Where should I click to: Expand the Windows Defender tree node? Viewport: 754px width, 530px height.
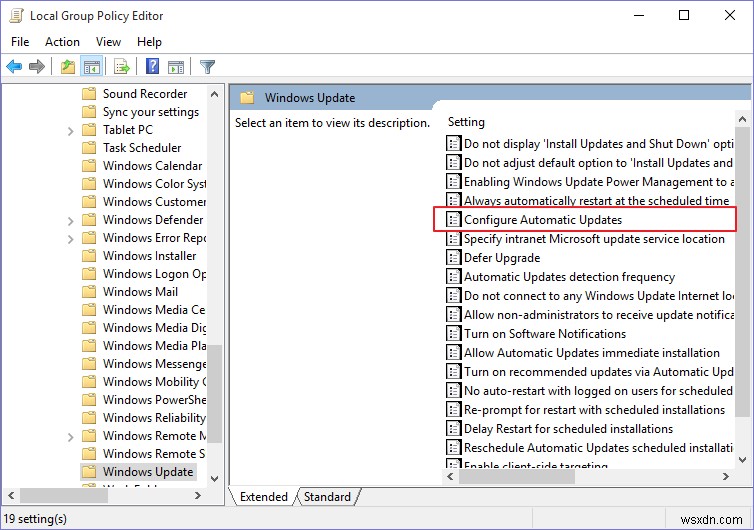point(71,221)
